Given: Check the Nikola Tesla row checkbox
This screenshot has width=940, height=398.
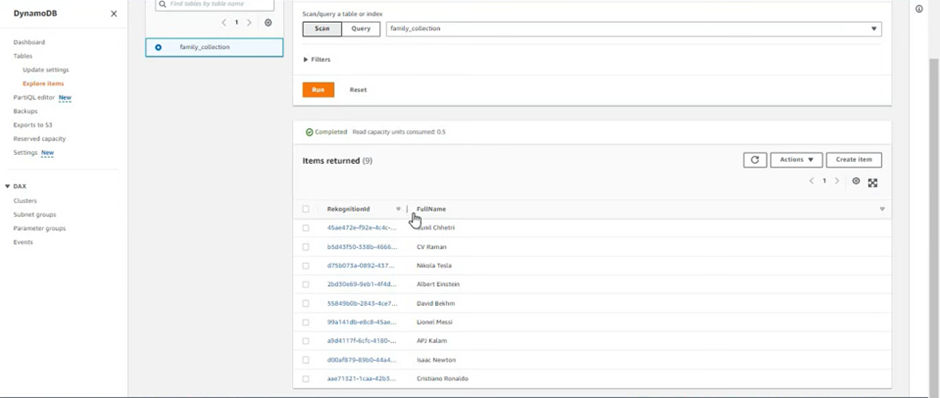Looking at the screenshot, I should tap(306, 266).
